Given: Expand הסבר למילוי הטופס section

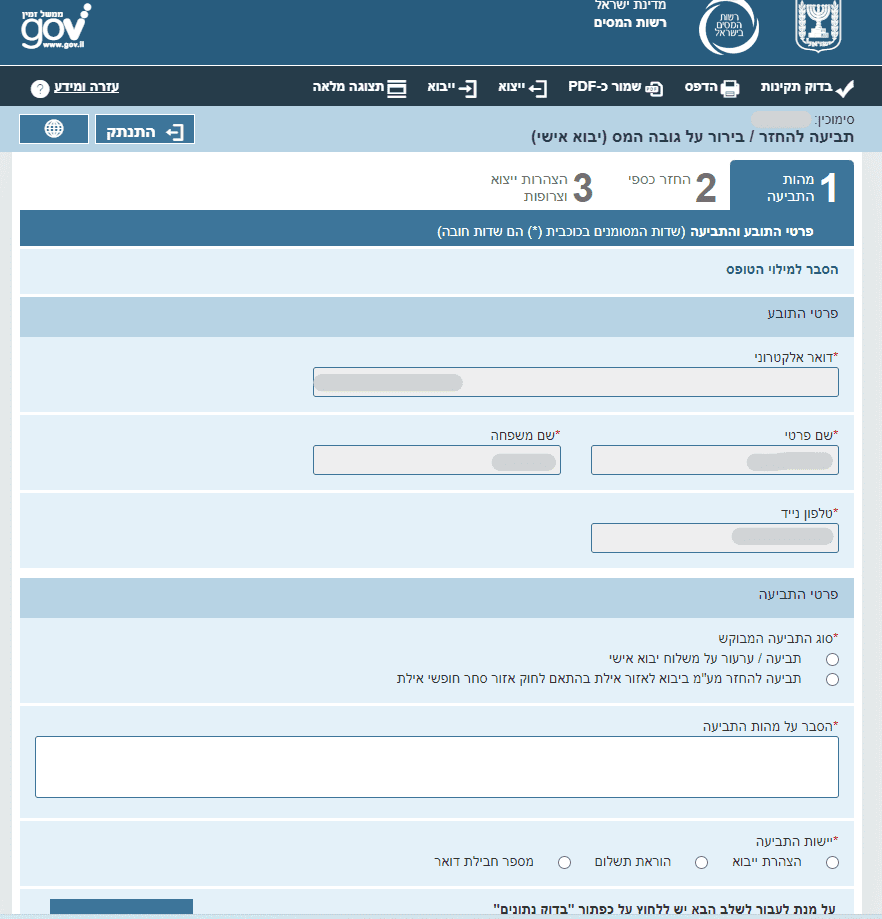Looking at the screenshot, I should (782, 270).
